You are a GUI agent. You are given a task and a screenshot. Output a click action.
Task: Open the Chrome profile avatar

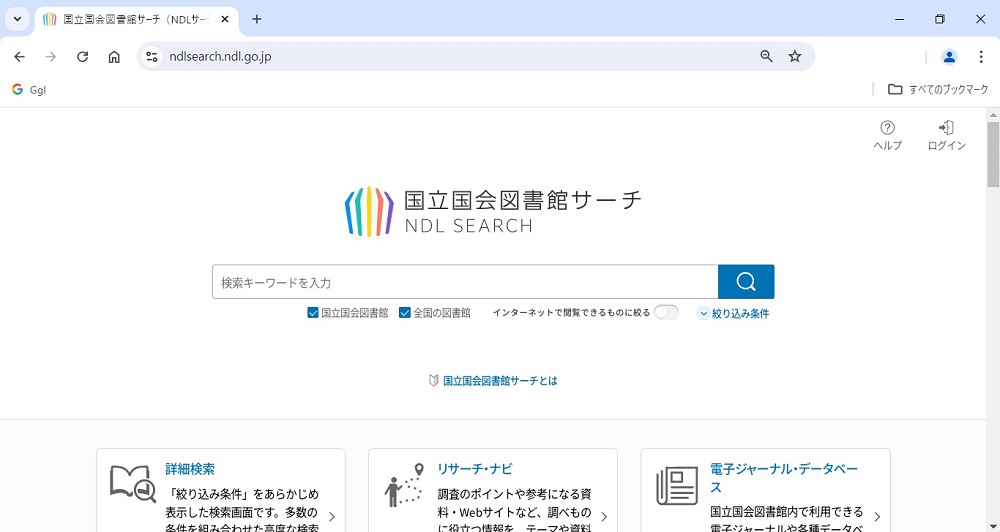pos(949,57)
